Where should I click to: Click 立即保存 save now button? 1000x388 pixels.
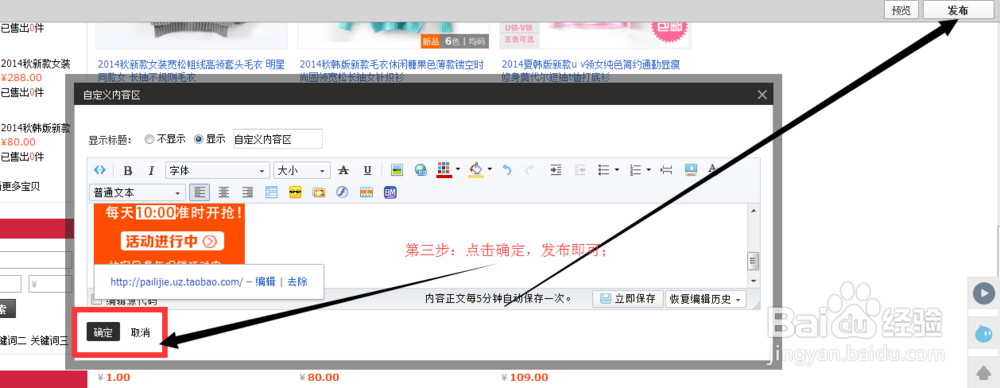coord(627,299)
